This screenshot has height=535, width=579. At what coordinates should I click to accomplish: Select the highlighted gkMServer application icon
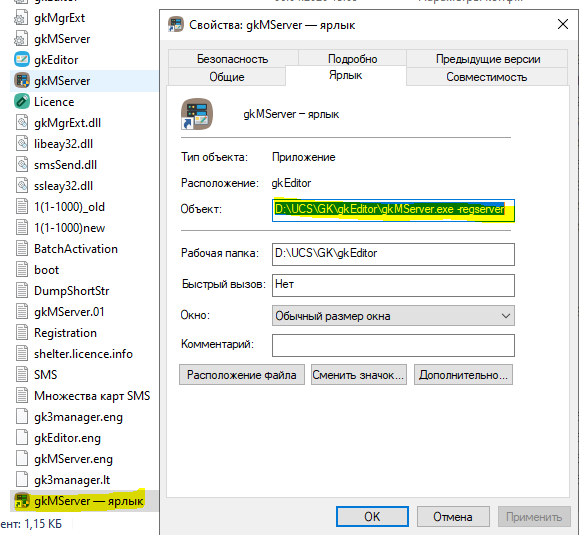point(22,80)
